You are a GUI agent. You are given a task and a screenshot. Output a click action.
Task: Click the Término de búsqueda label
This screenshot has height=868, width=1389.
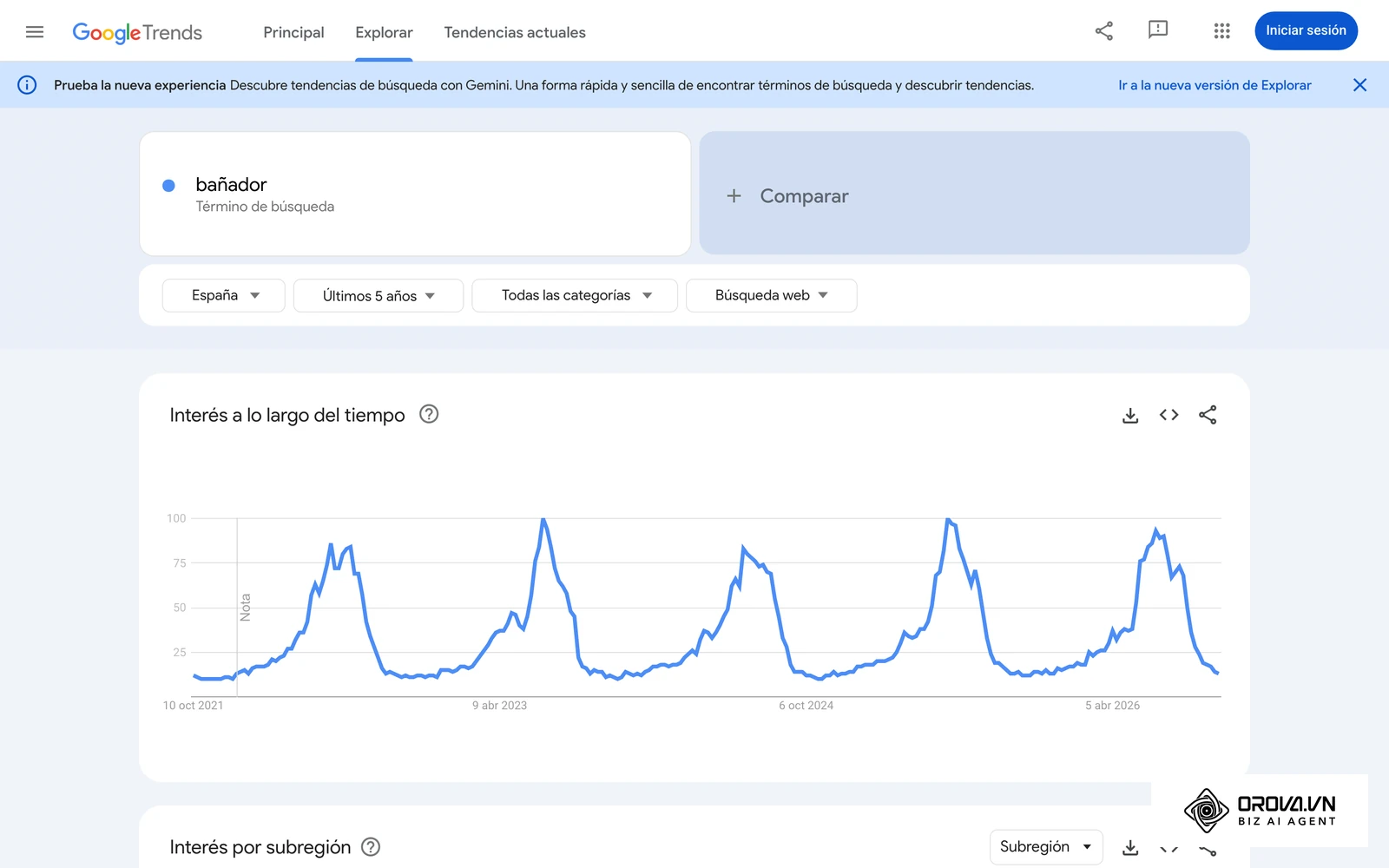(x=265, y=207)
